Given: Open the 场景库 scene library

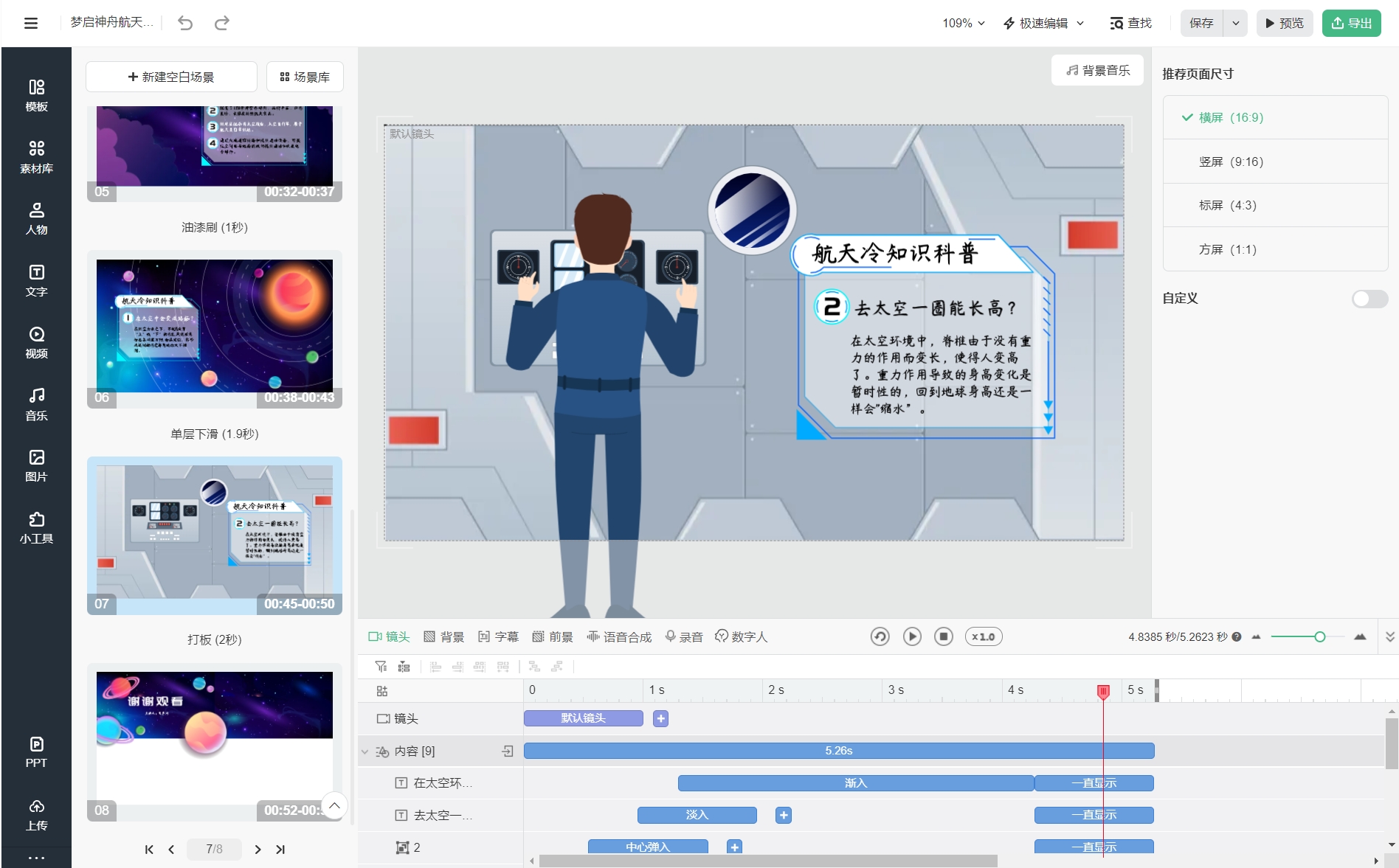Looking at the screenshot, I should (305, 77).
